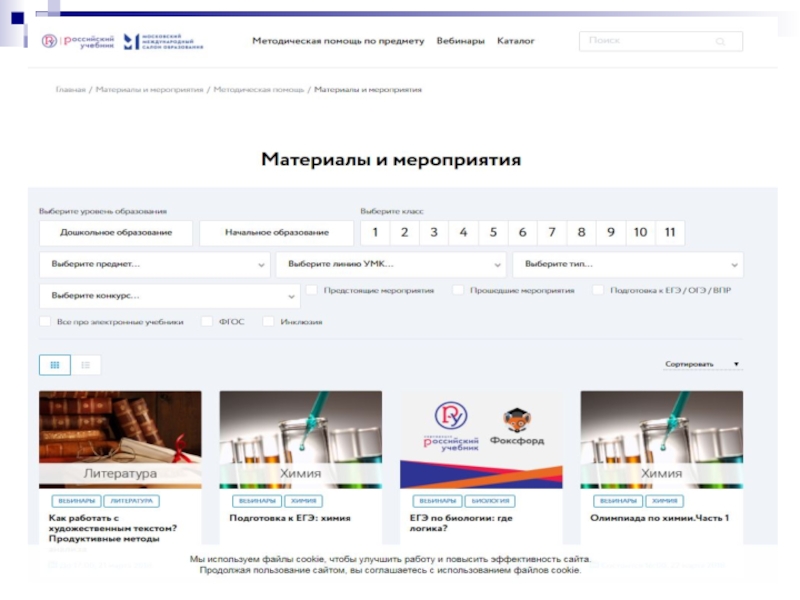Click ХИМИЯ tag on Олимпиада card
The height and width of the screenshot is (600, 800).
click(x=665, y=501)
